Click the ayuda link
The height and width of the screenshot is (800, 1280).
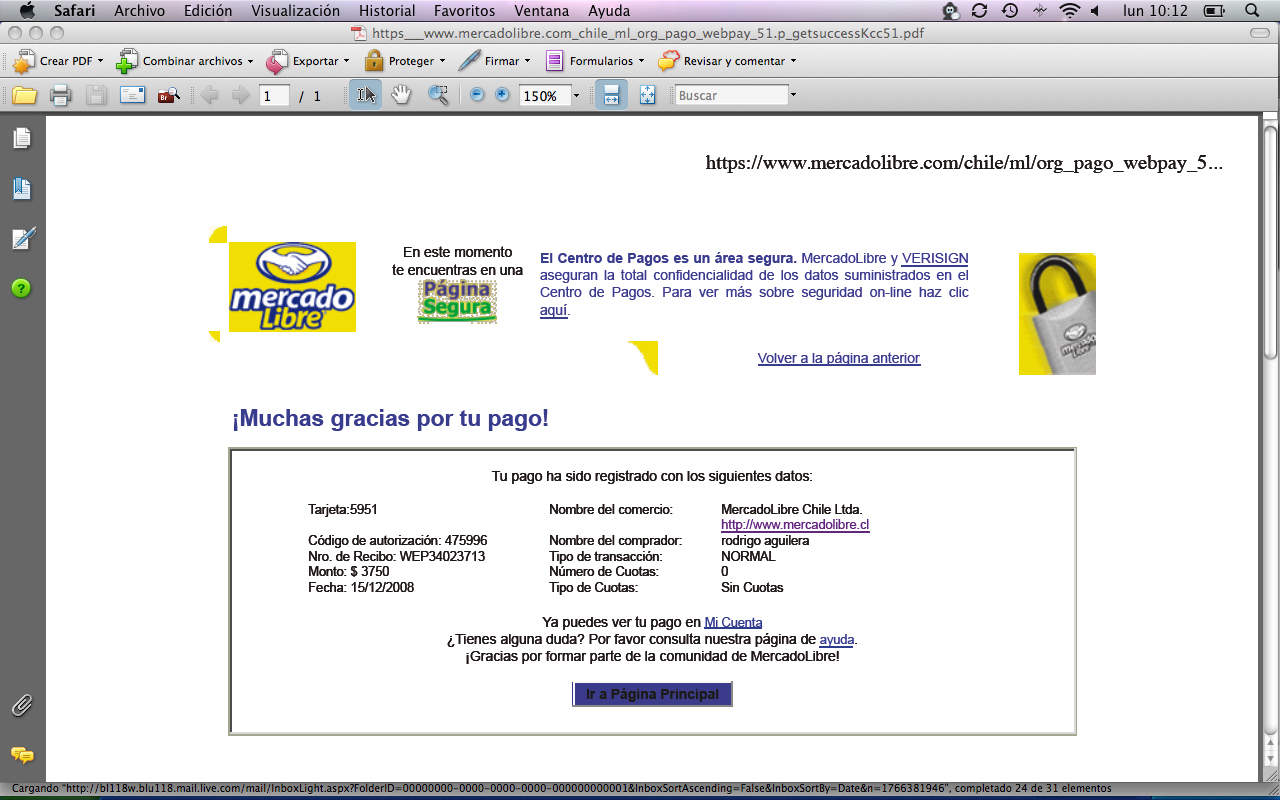click(x=836, y=639)
